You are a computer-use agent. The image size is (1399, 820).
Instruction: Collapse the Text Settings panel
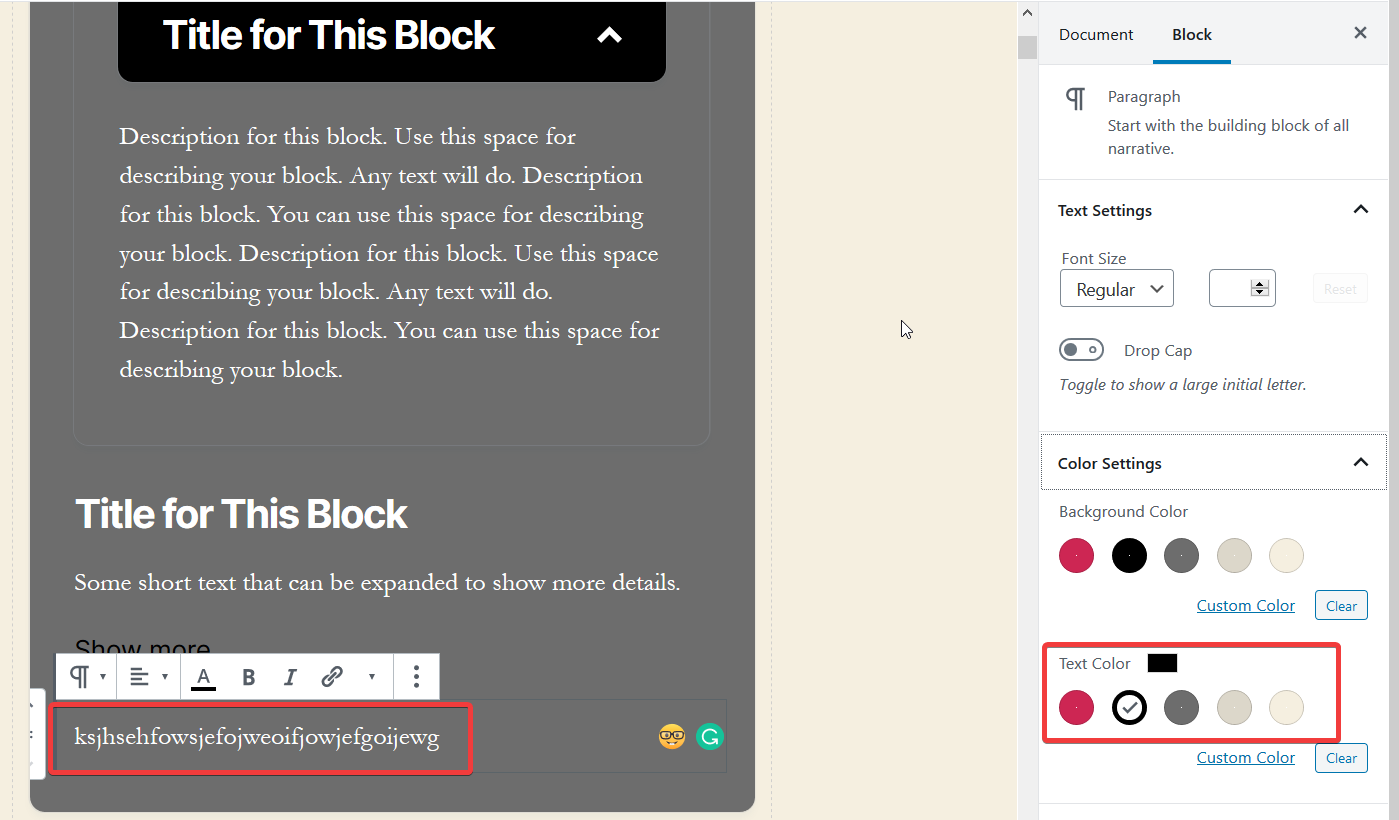[x=1360, y=210]
